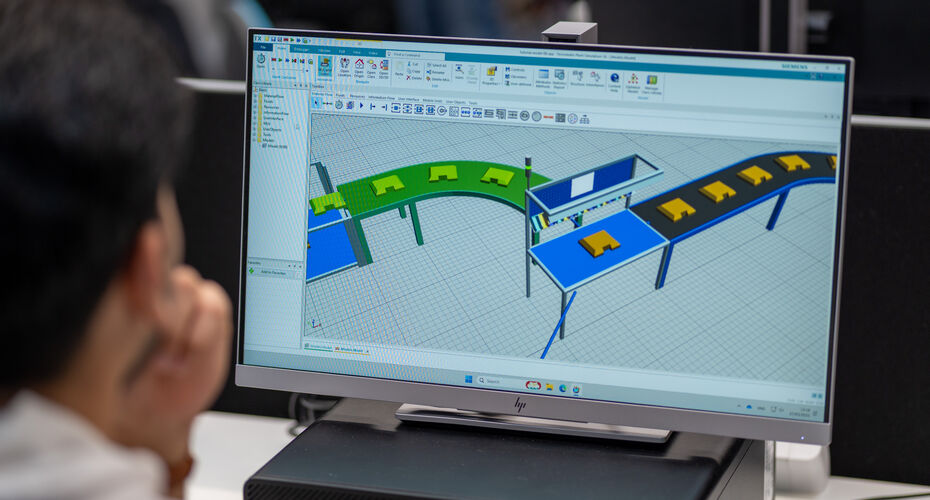Expand the InformationFlow folder in Class Library
930x500 pixels.
click(255, 113)
